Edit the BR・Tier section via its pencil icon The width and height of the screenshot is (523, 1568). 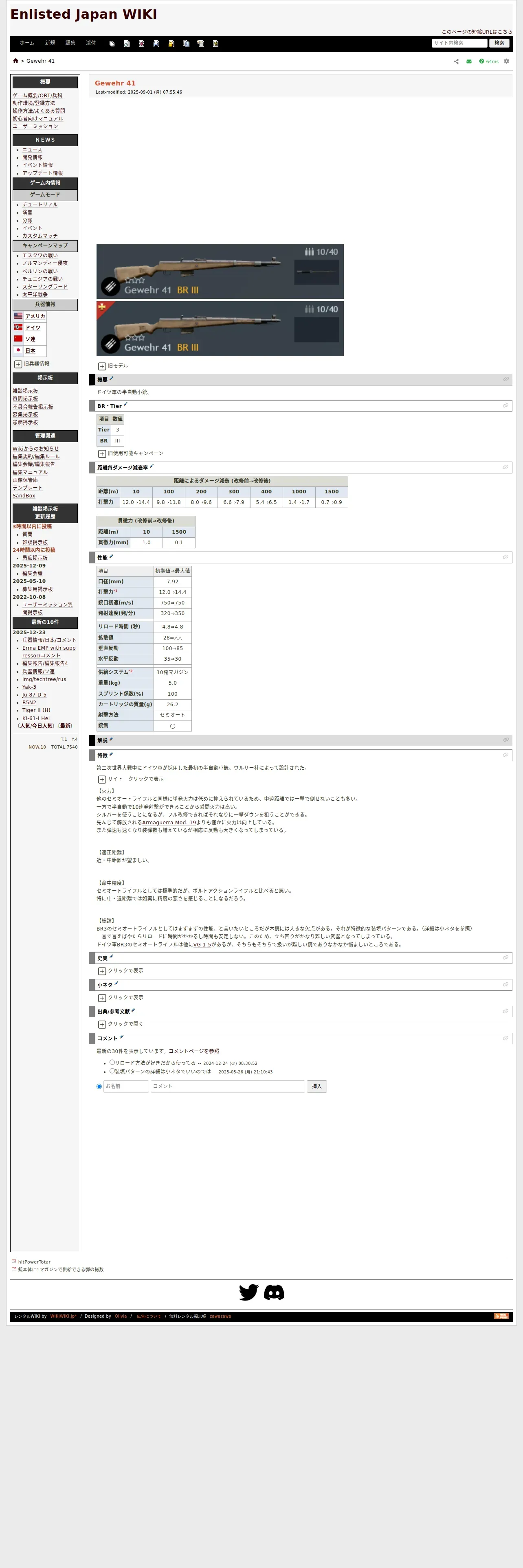tap(126, 405)
